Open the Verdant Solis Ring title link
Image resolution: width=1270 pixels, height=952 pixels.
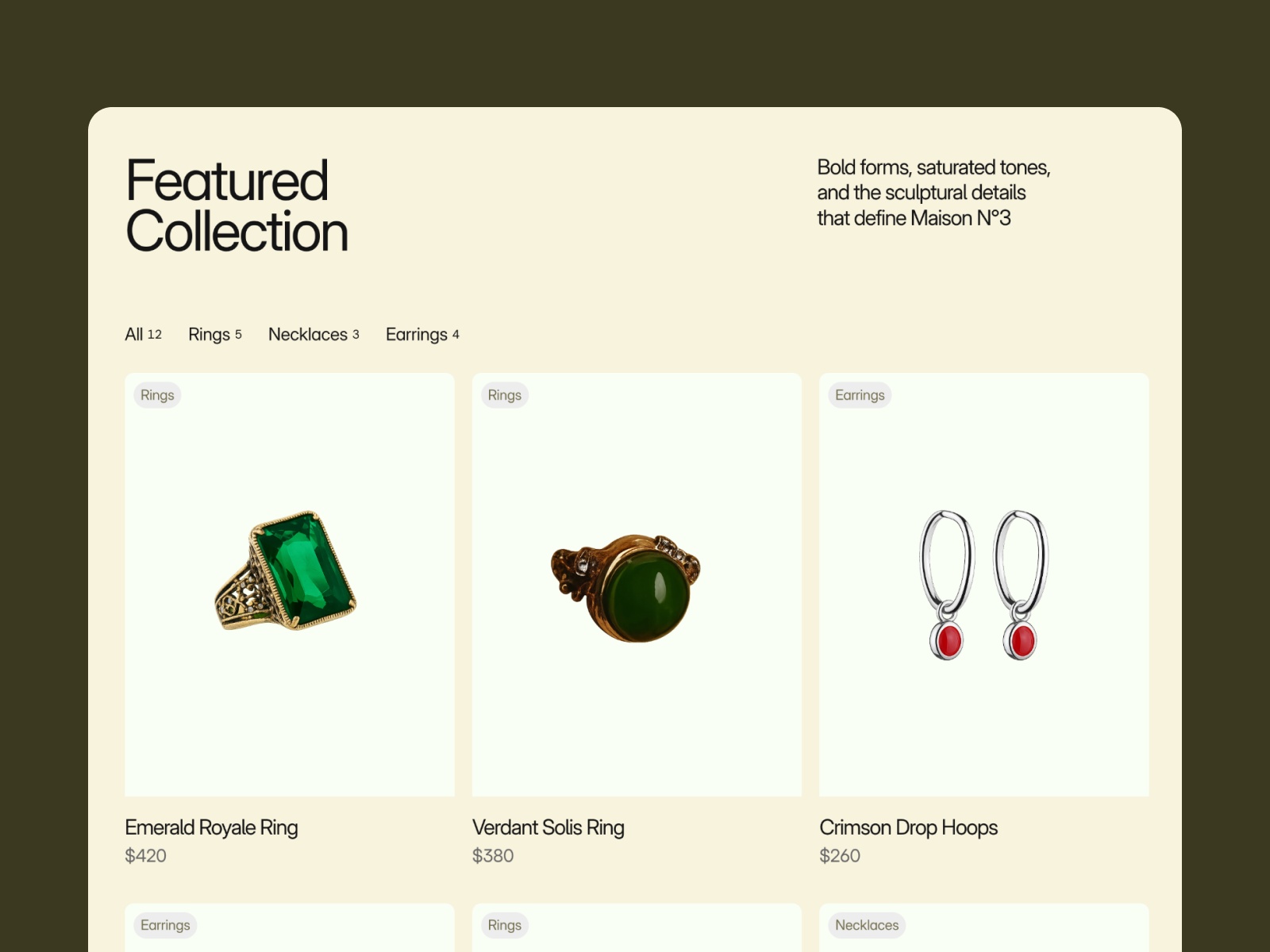click(548, 827)
